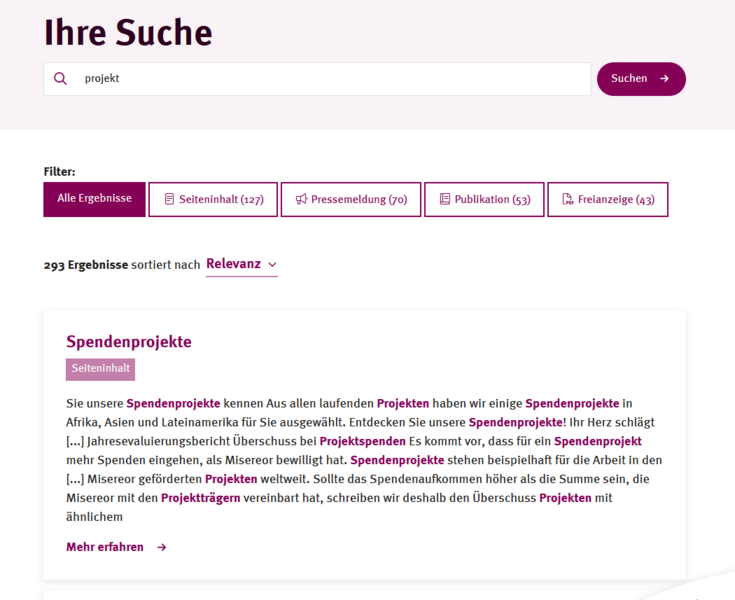735x600 pixels.
Task: Expand the chevron next to Relevanz
Action: pyautogui.click(x=272, y=265)
